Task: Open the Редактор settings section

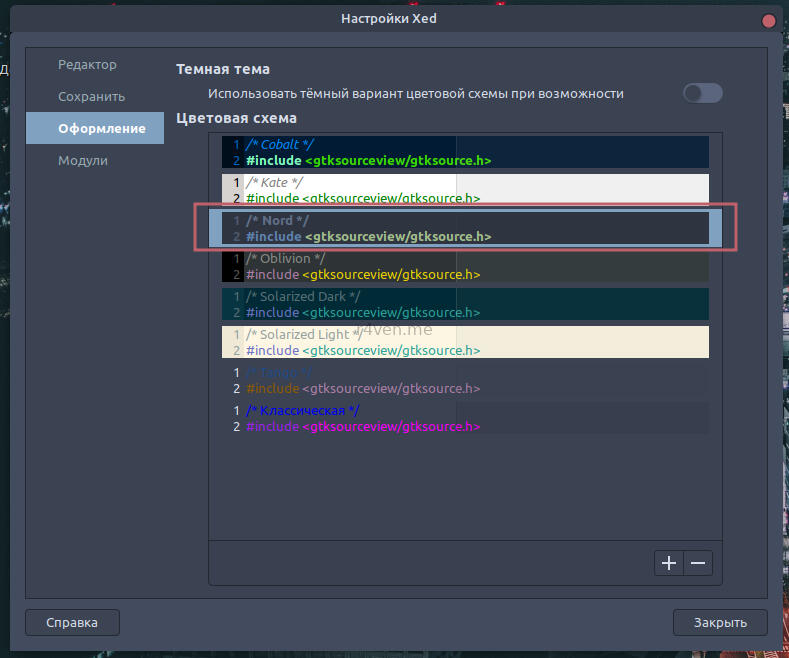Action: [x=88, y=65]
